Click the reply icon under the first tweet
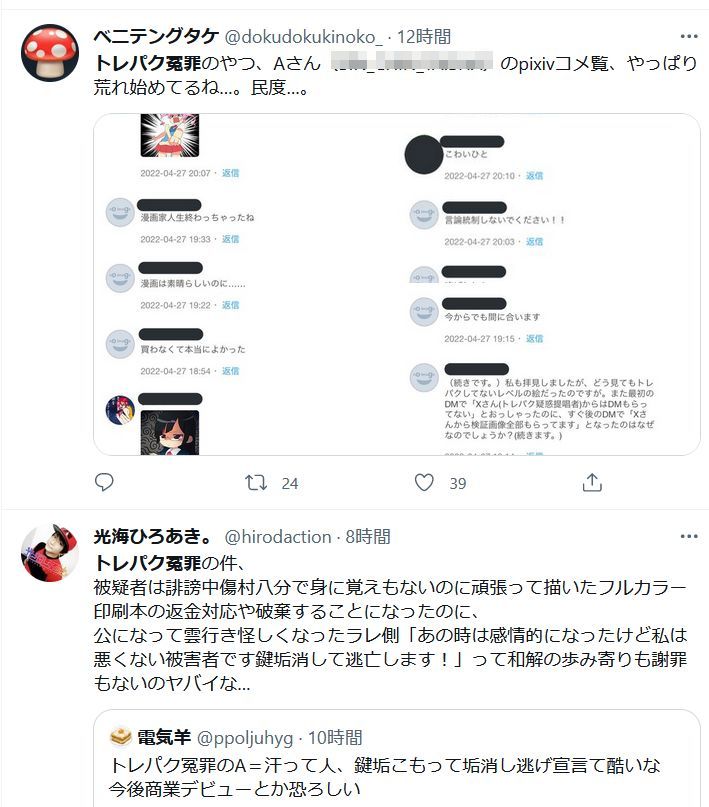The width and height of the screenshot is (709, 807). tap(104, 482)
